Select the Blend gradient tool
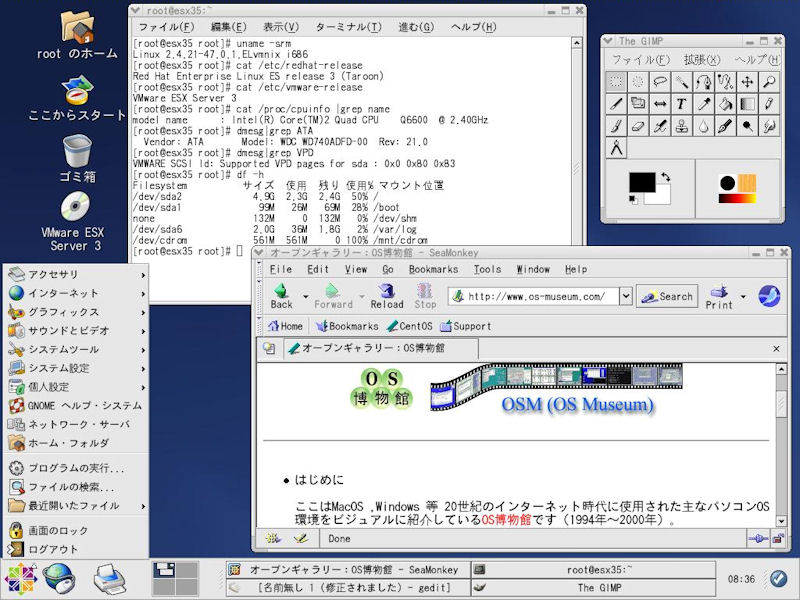Screen dimensions: 800x600 tap(747, 104)
